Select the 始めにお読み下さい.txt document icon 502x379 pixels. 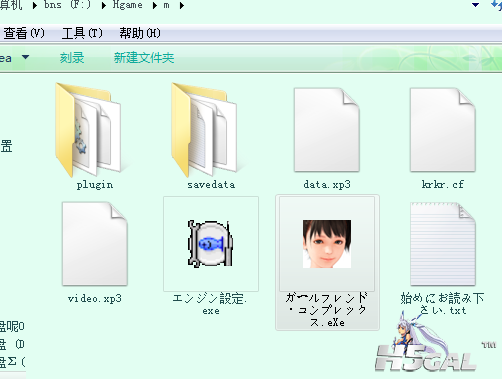pyautogui.click(x=443, y=244)
